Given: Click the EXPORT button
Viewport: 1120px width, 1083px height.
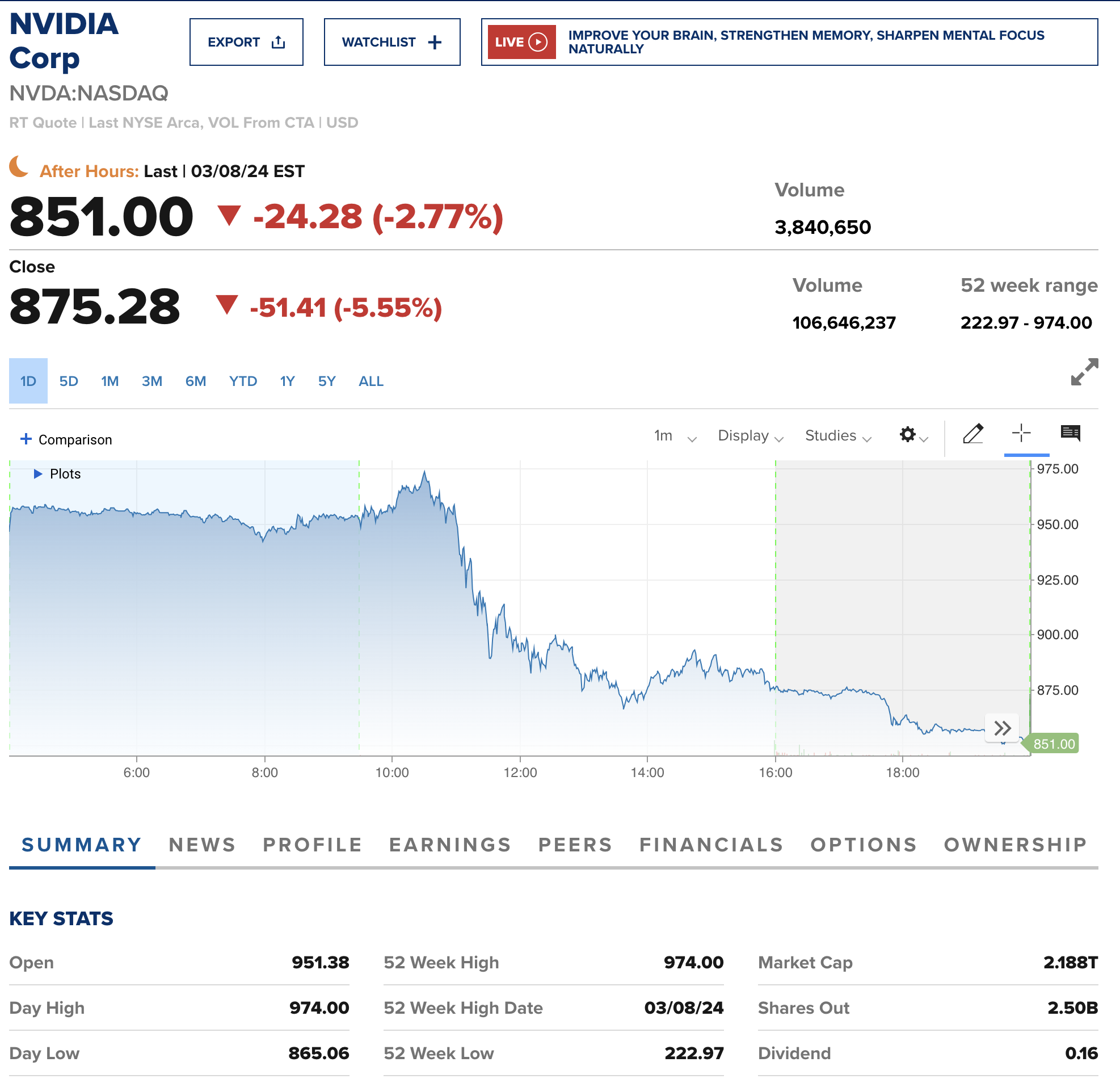Looking at the screenshot, I should coord(246,43).
